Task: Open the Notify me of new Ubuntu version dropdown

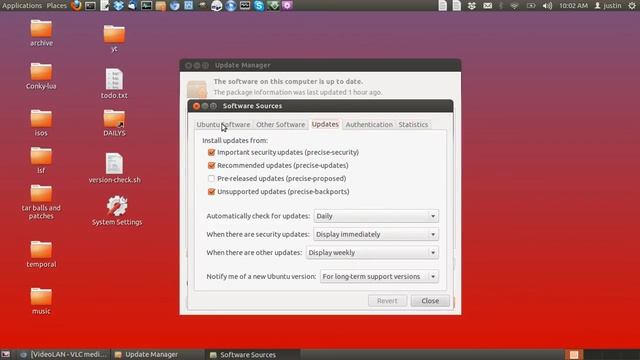Action: click(379, 276)
